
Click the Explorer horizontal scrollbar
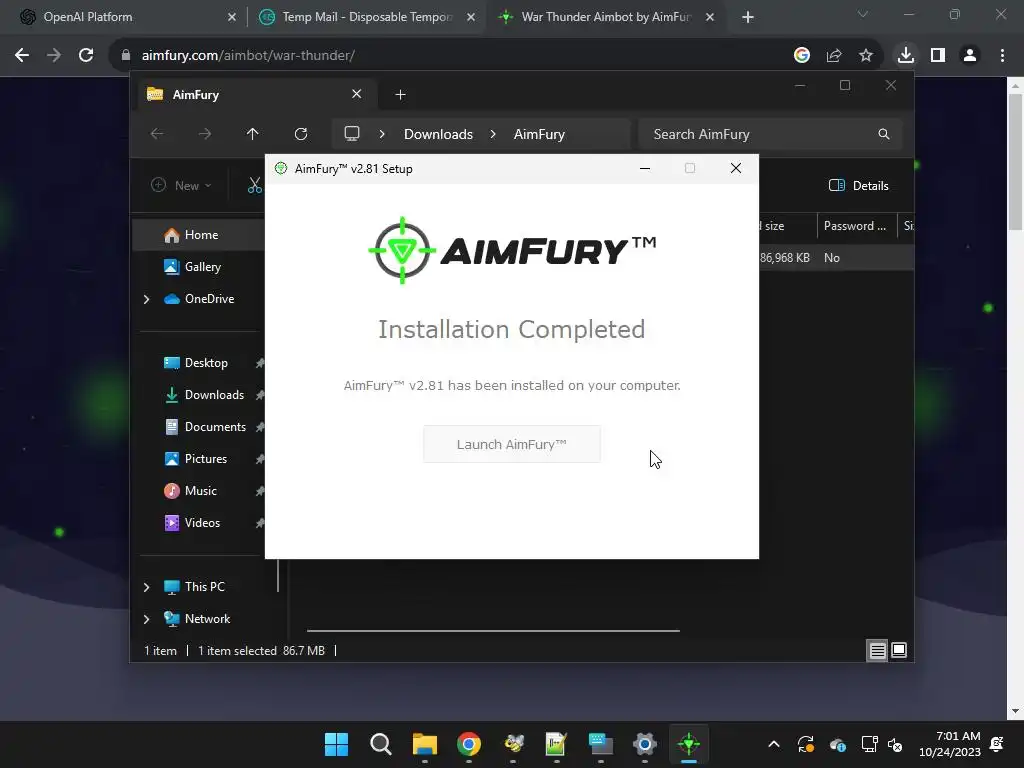tap(493, 631)
